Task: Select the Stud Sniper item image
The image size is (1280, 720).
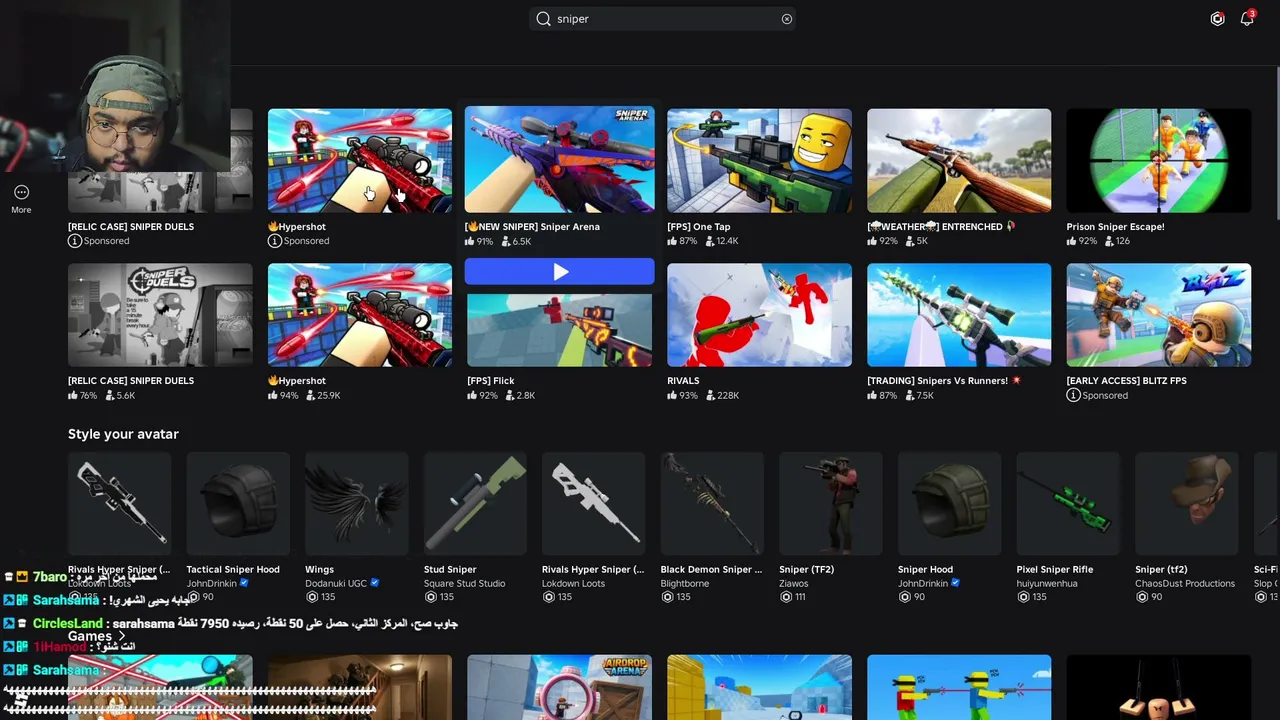Action: [475, 504]
